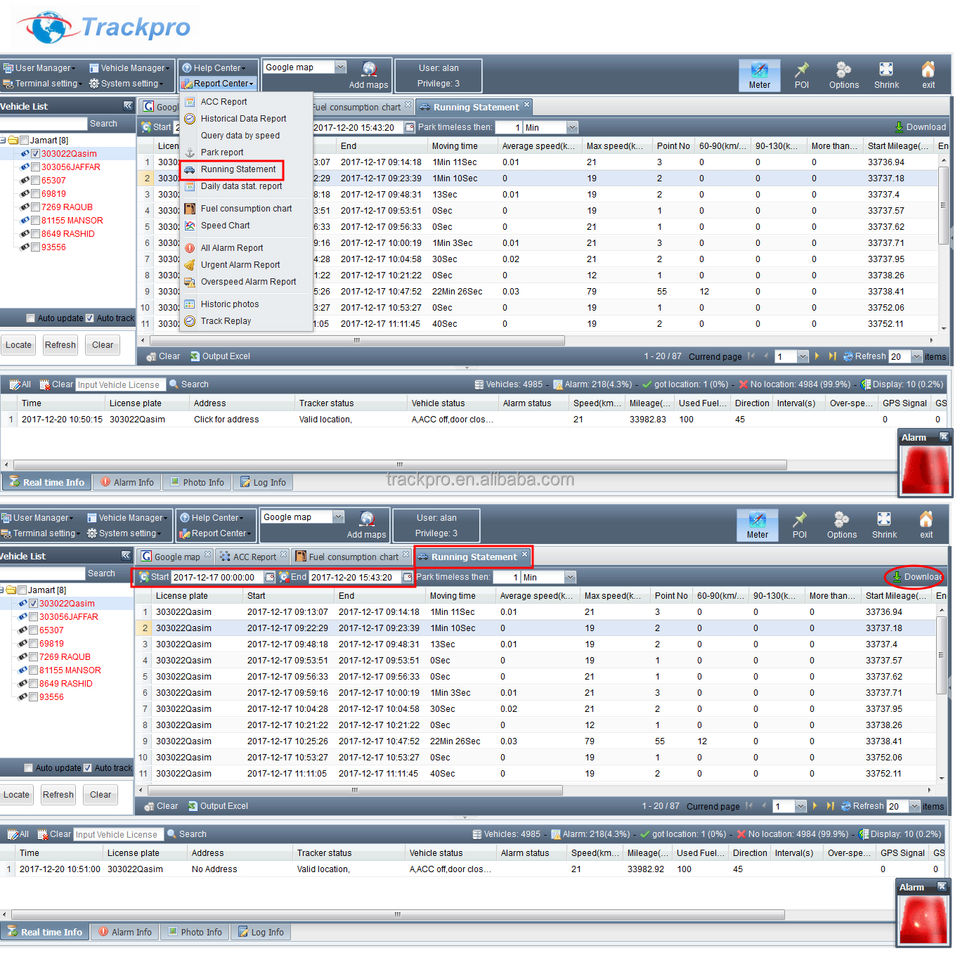960x960 pixels.
Task: Click horizontal scrollbar of lower Running Statement grid
Action: click(x=356, y=790)
